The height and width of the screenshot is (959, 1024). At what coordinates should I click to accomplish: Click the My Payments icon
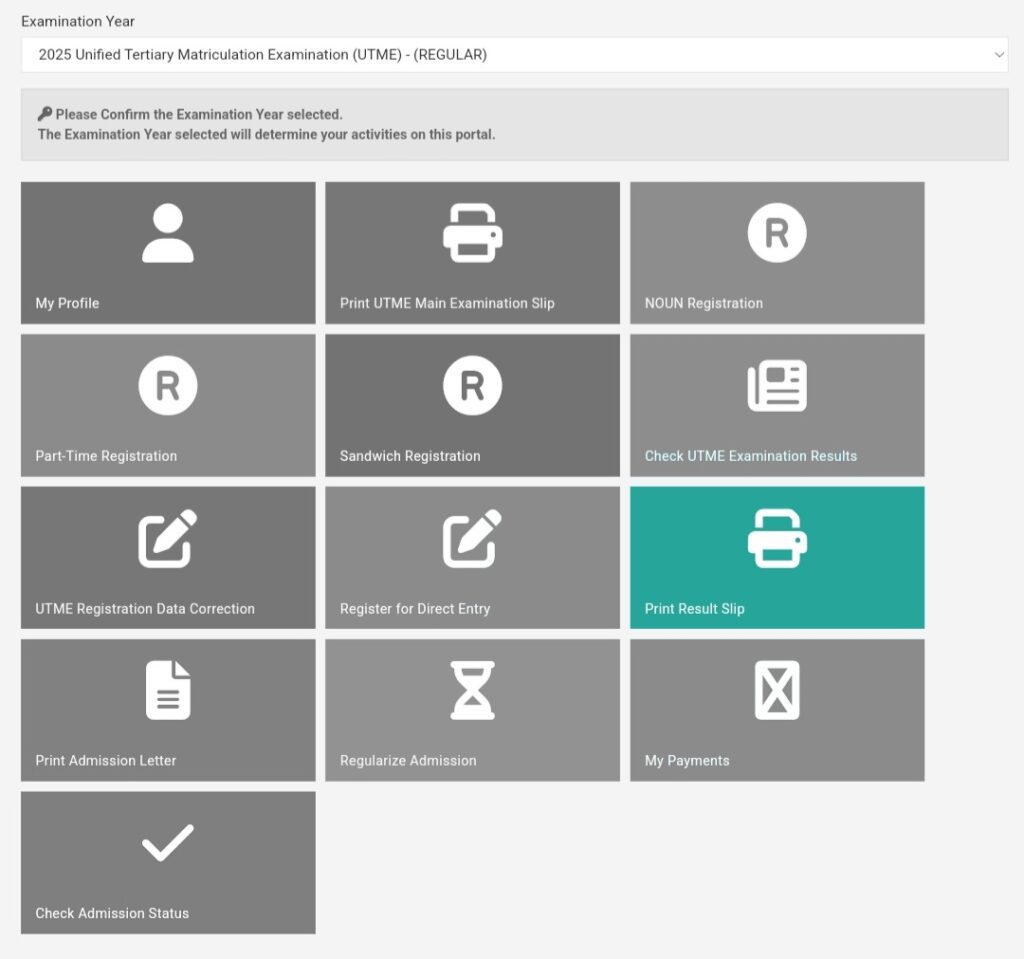tap(777, 690)
